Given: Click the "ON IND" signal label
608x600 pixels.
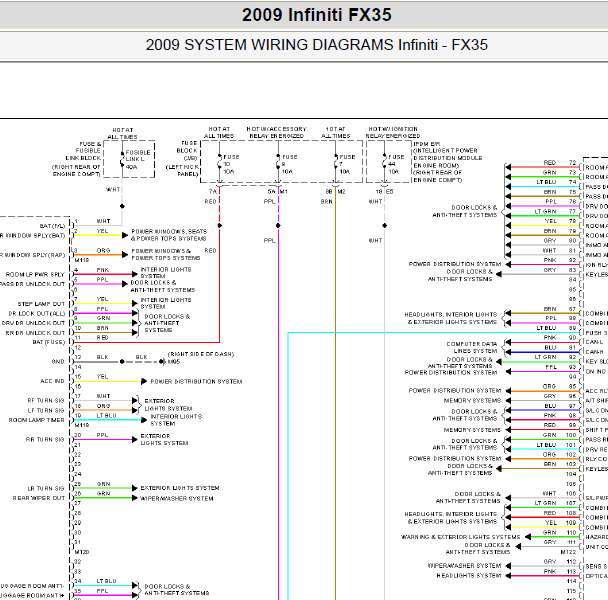Looking at the screenshot, I should tap(596, 372).
